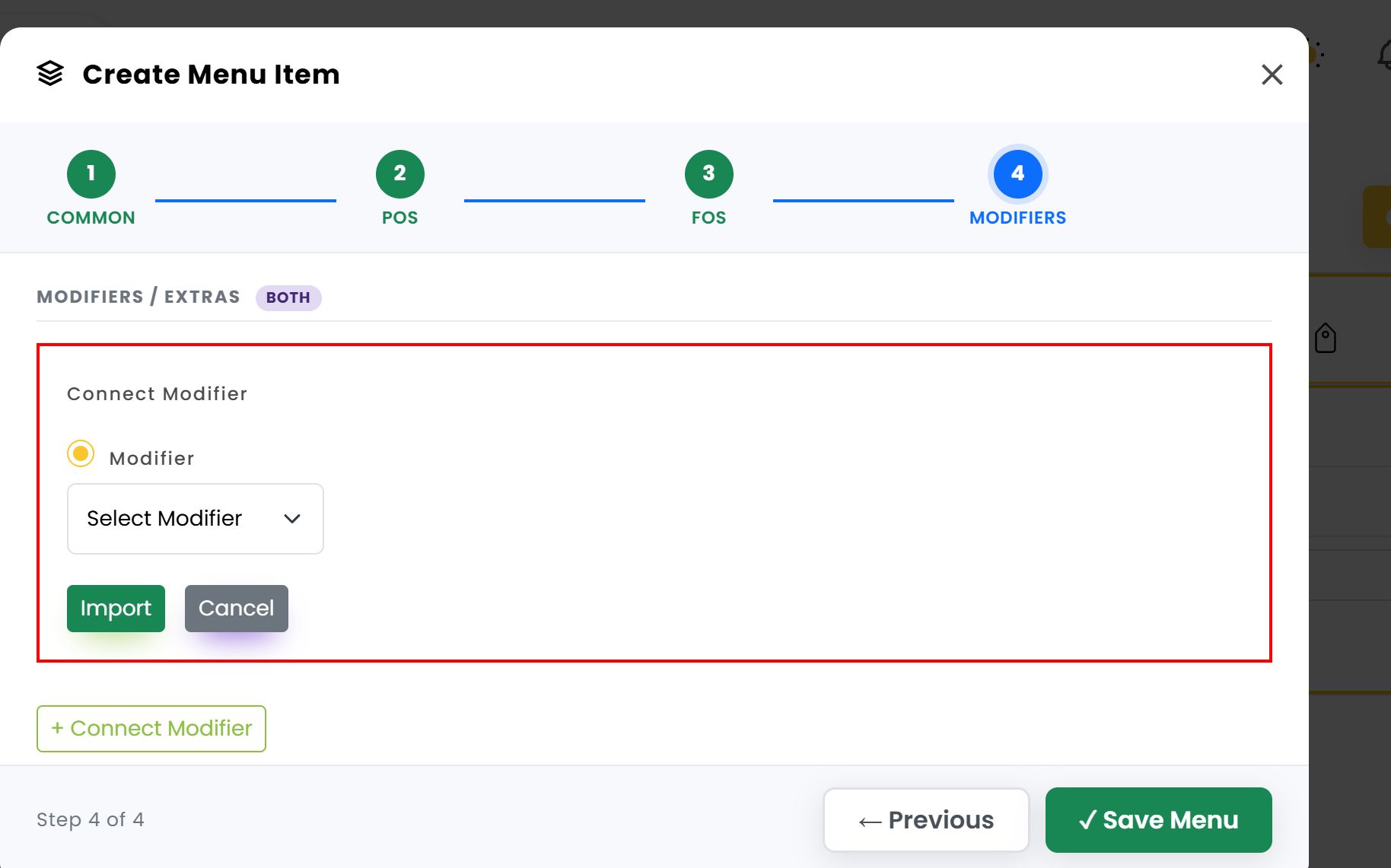1391x868 pixels.
Task: Click the Import button
Action: click(116, 609)
